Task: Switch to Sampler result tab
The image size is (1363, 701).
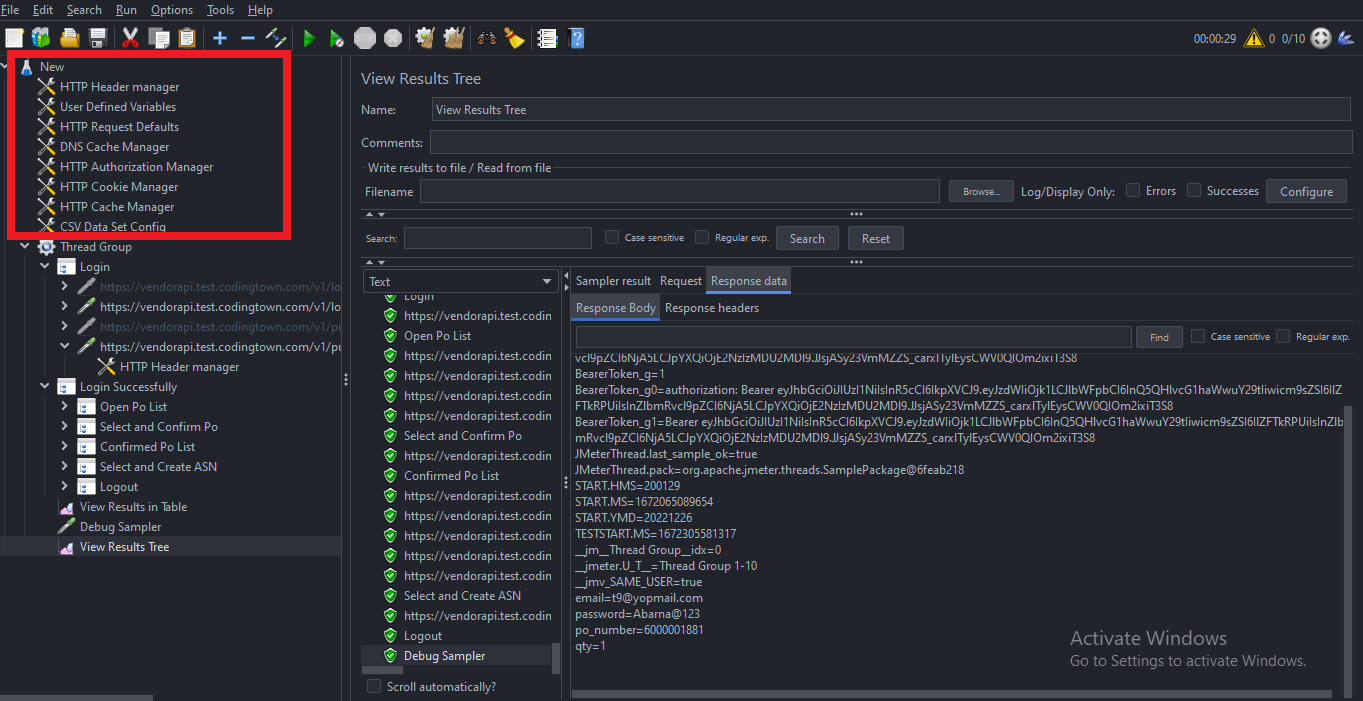Action: coord(613,281)
